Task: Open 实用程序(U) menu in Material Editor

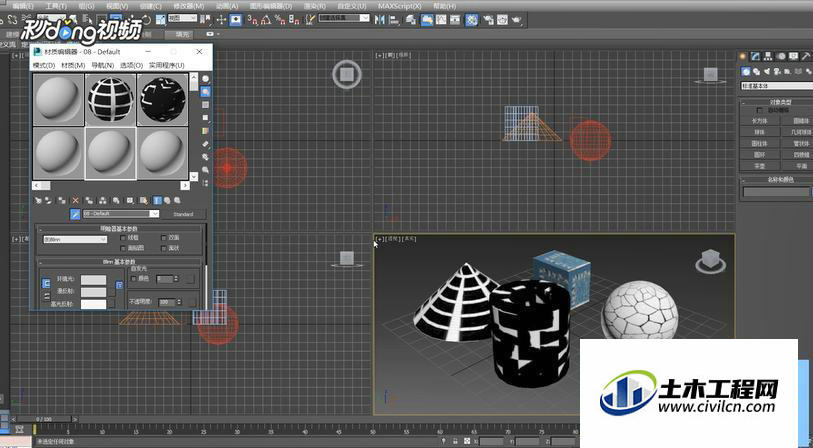Action: point(166,65)
